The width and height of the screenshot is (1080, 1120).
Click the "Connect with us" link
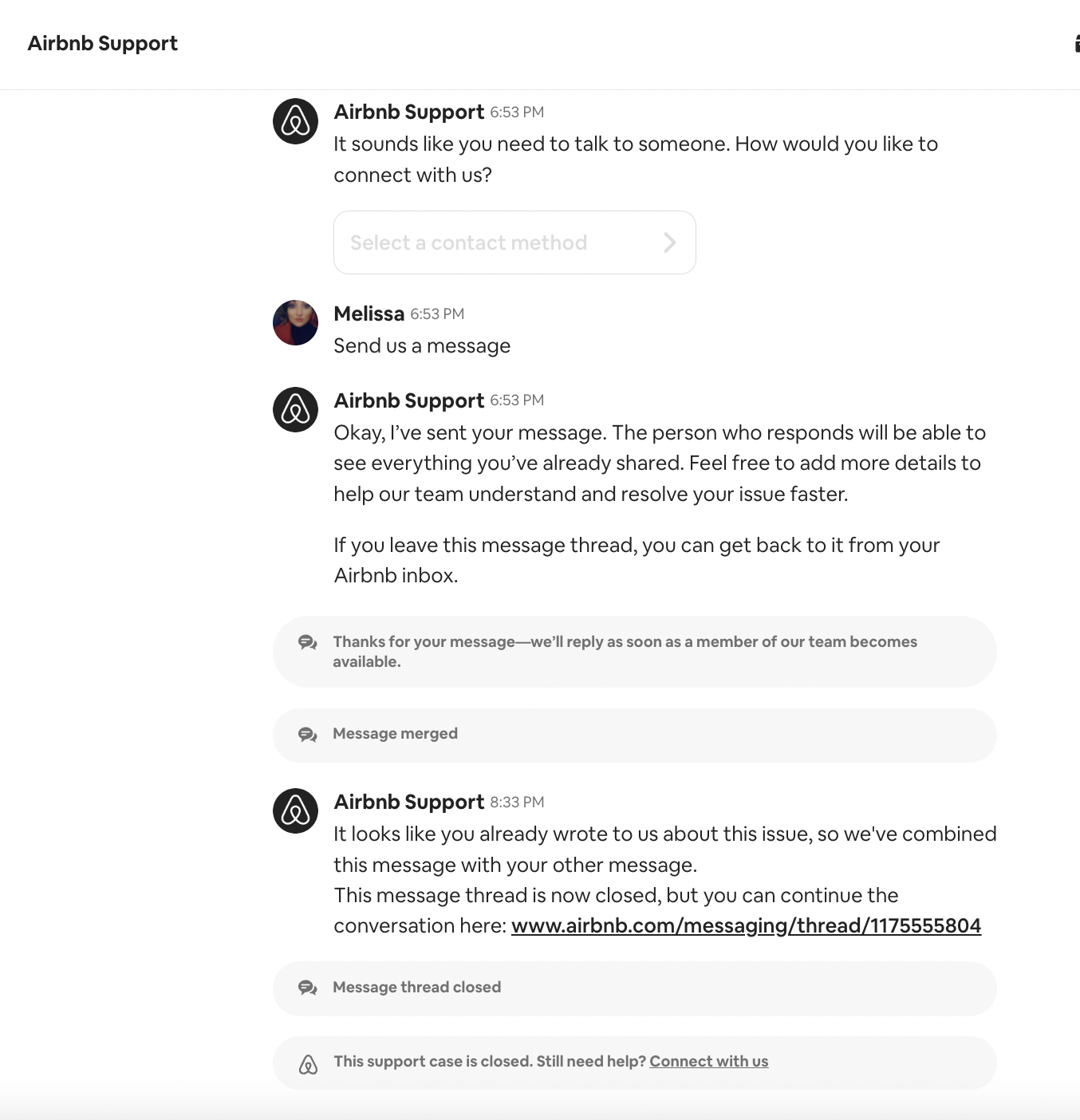point(708,1062)
